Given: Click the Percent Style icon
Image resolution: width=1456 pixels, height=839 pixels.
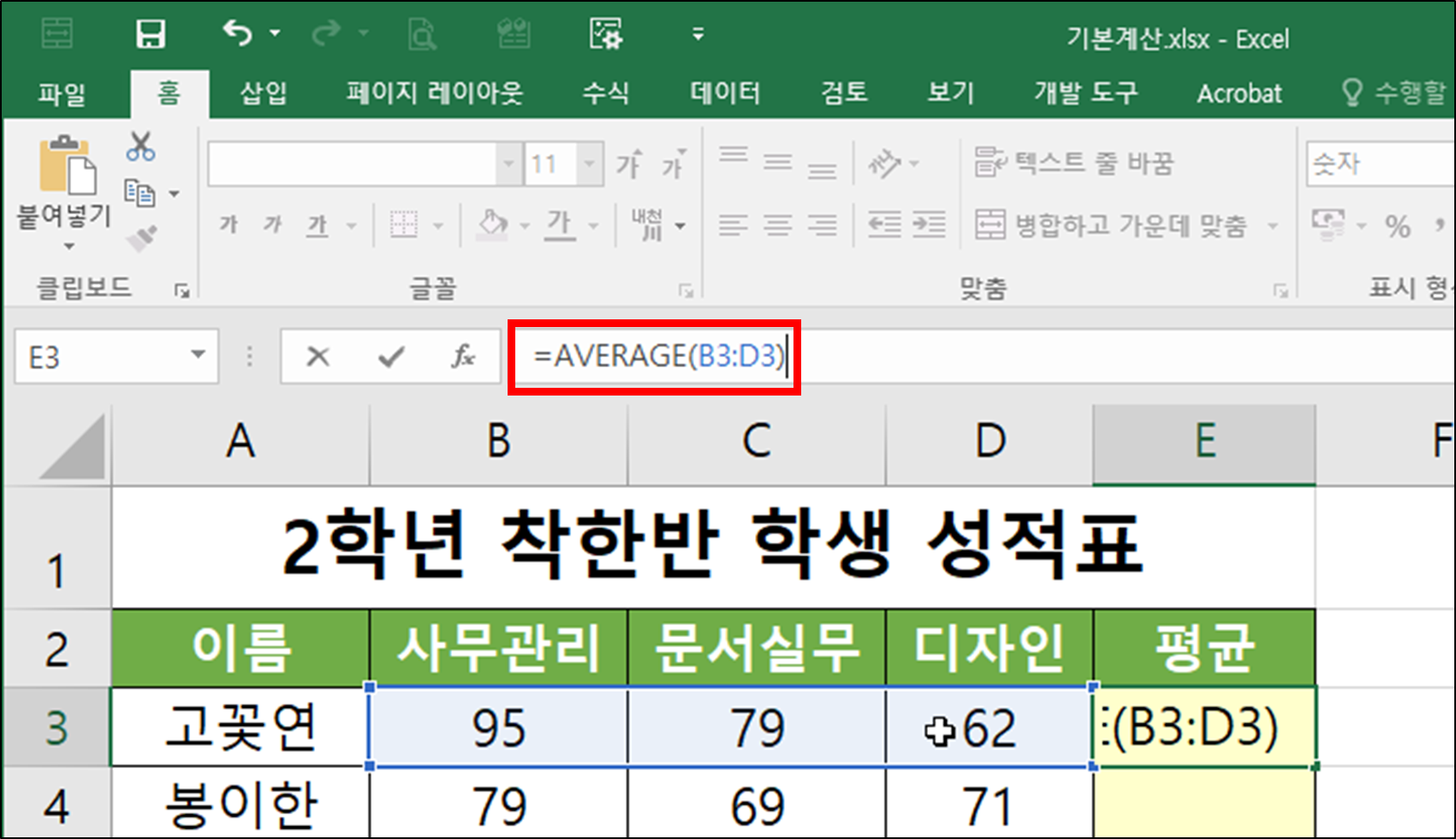Looking at the screenshot, I should (x=1399, y=226).
